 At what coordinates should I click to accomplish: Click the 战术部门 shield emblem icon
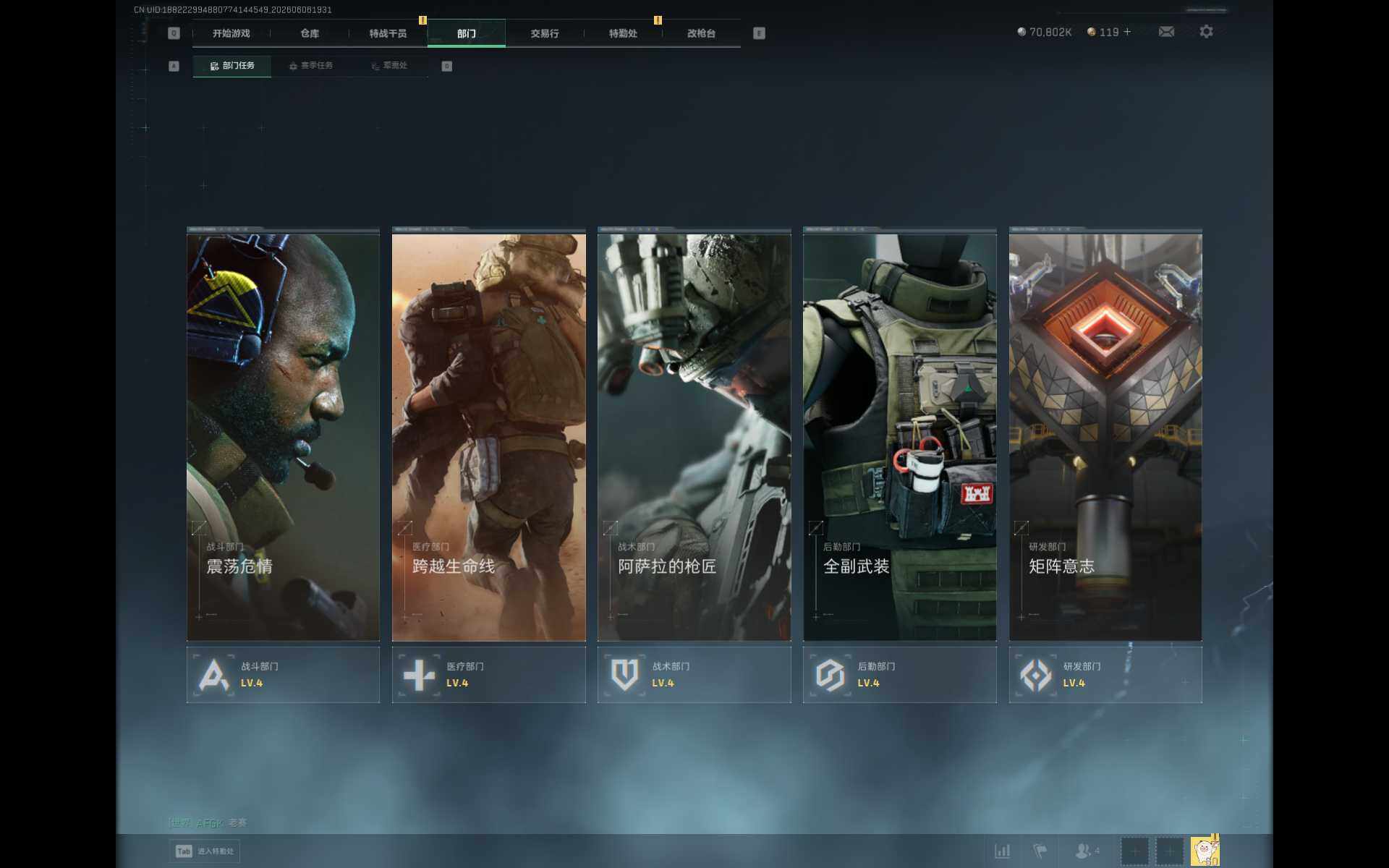[x=625, y=675]
